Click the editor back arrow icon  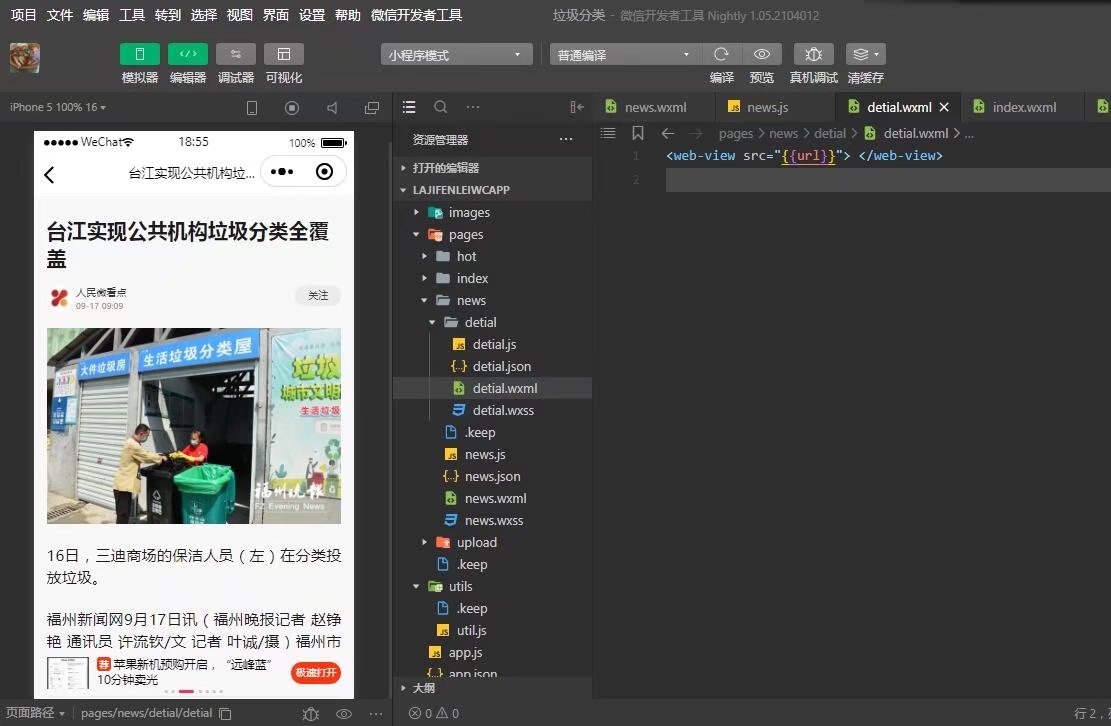(x=667, y=133)
